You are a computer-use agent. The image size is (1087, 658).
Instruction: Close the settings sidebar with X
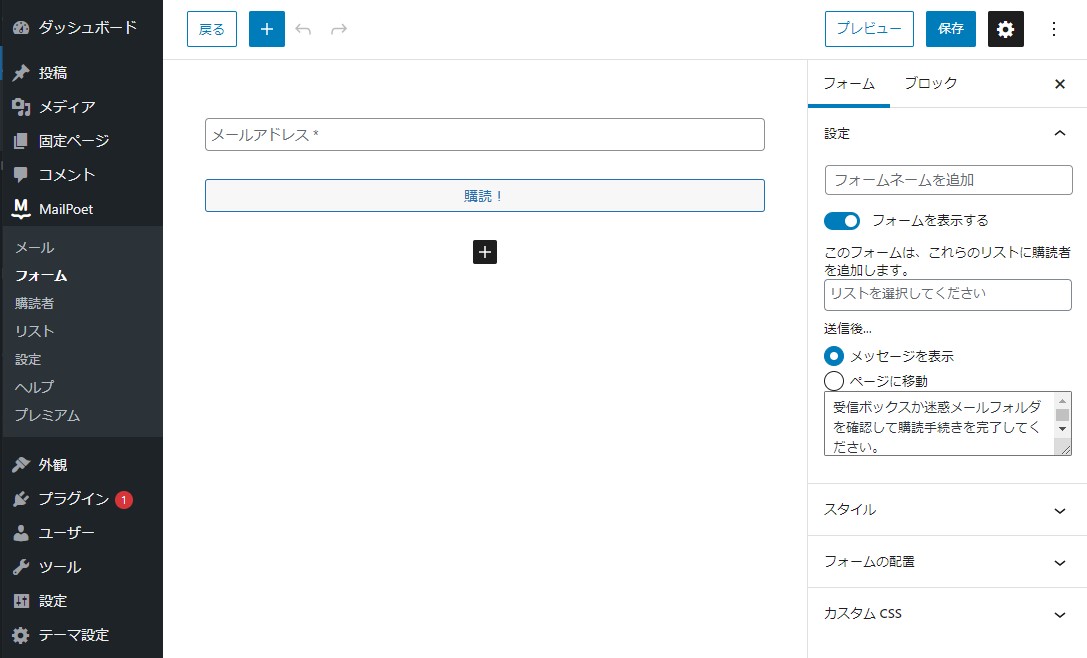(x=1060, y=84)
